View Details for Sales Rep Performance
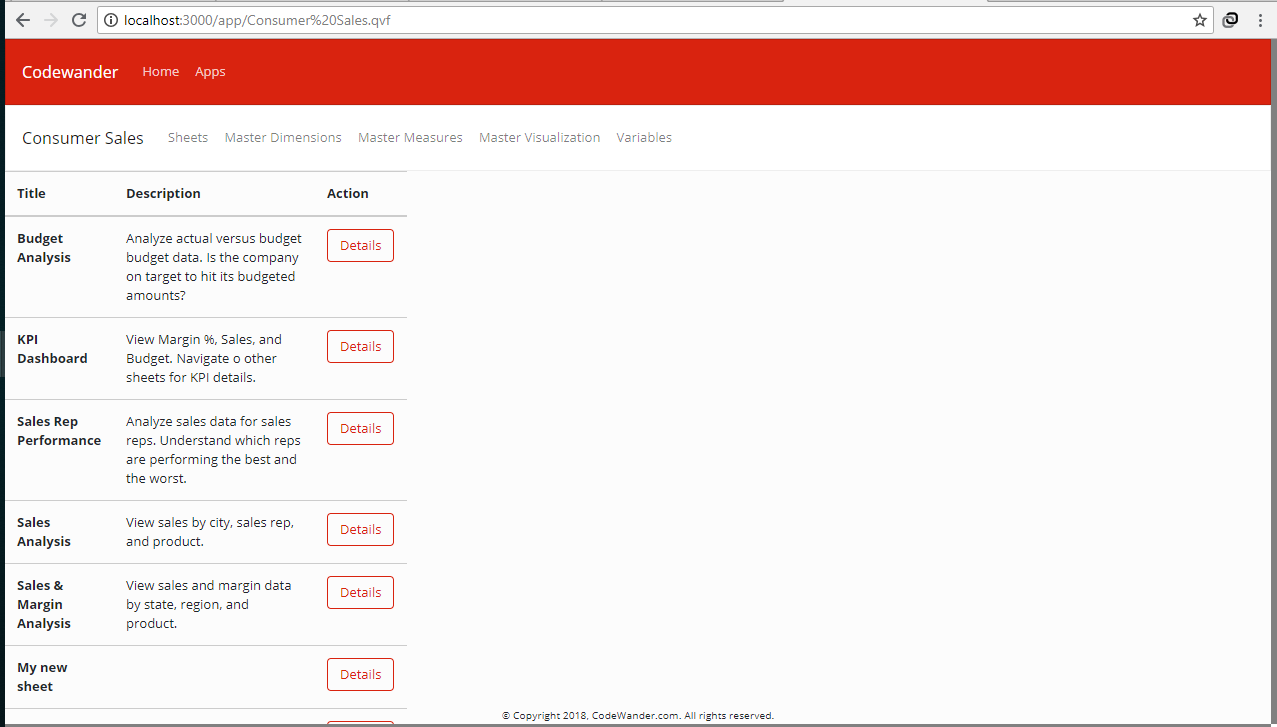Screen dimensions: 1277x727 pyautogui.click(x=360, y=429)
